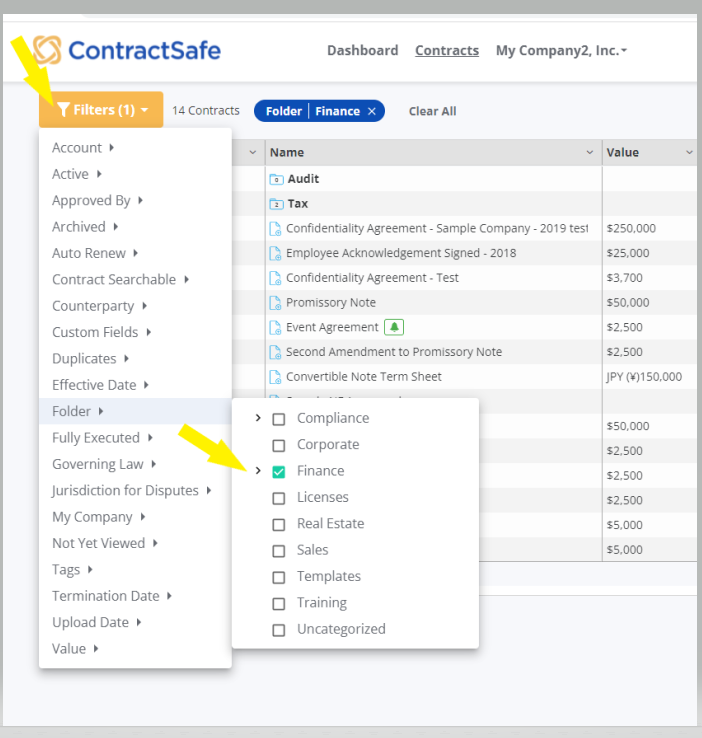
Task: Open the Contracts page link
Action: pos(447,50)
